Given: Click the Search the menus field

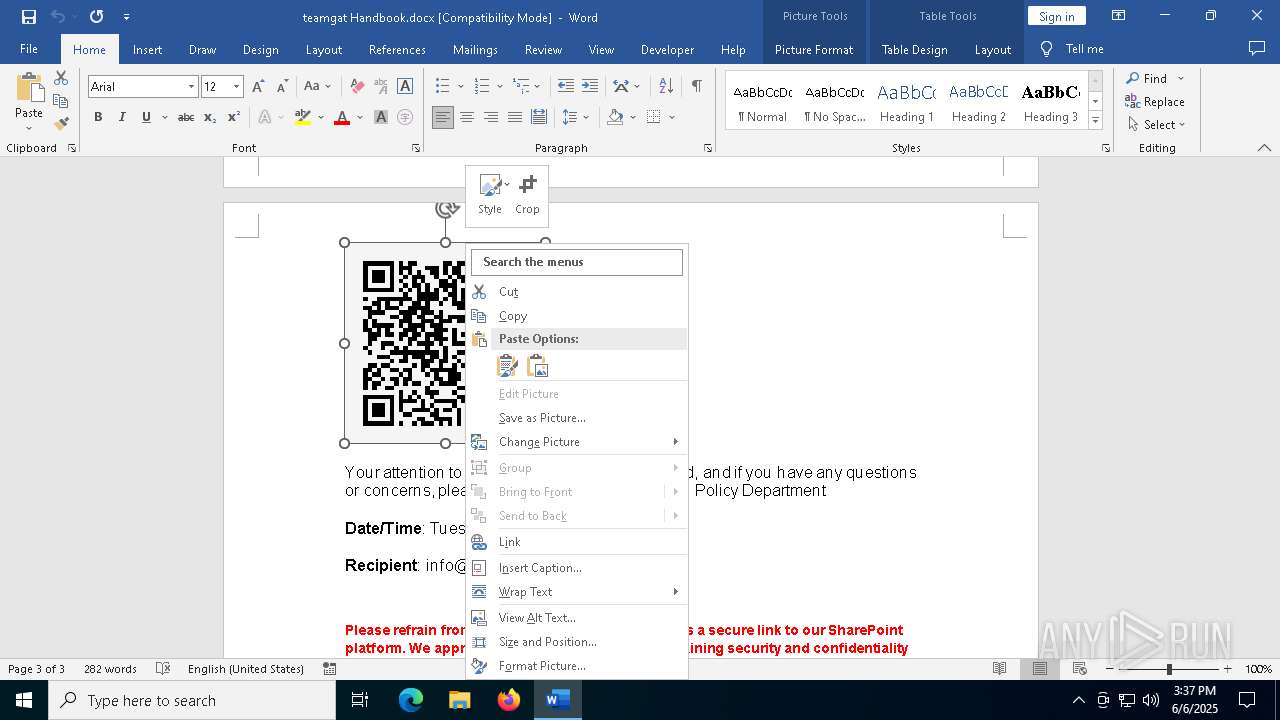Looking at the screenshot, I should coord(577,262).
